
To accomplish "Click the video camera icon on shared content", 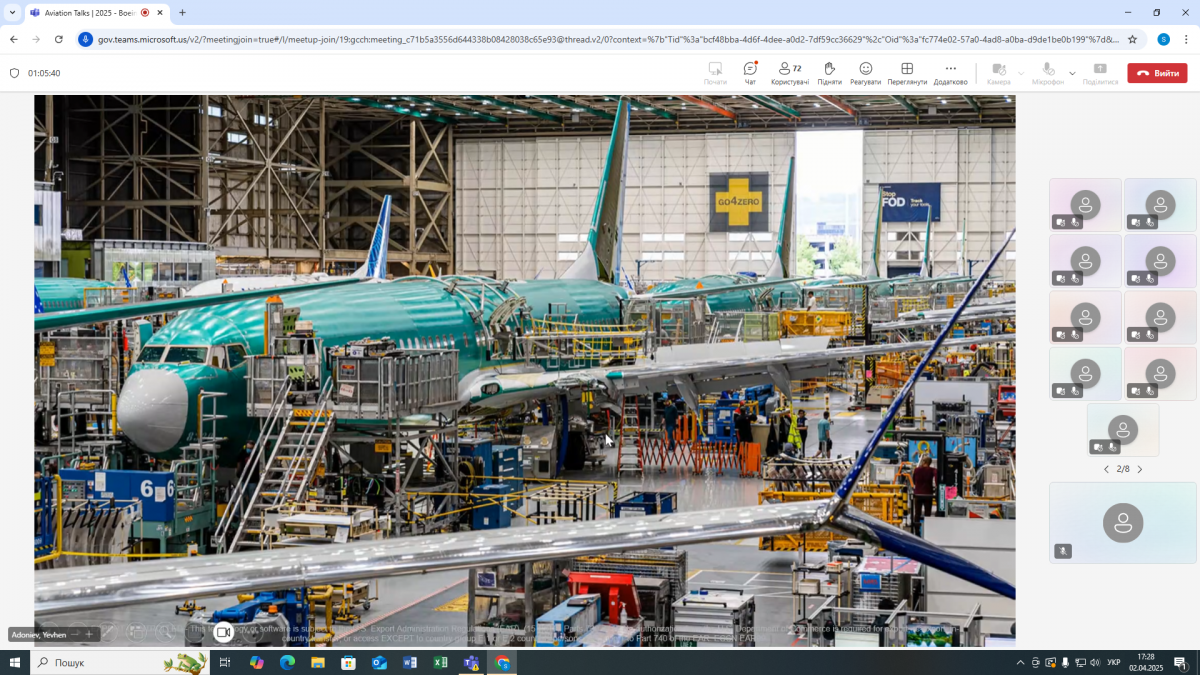I will (x=223, y=632).
